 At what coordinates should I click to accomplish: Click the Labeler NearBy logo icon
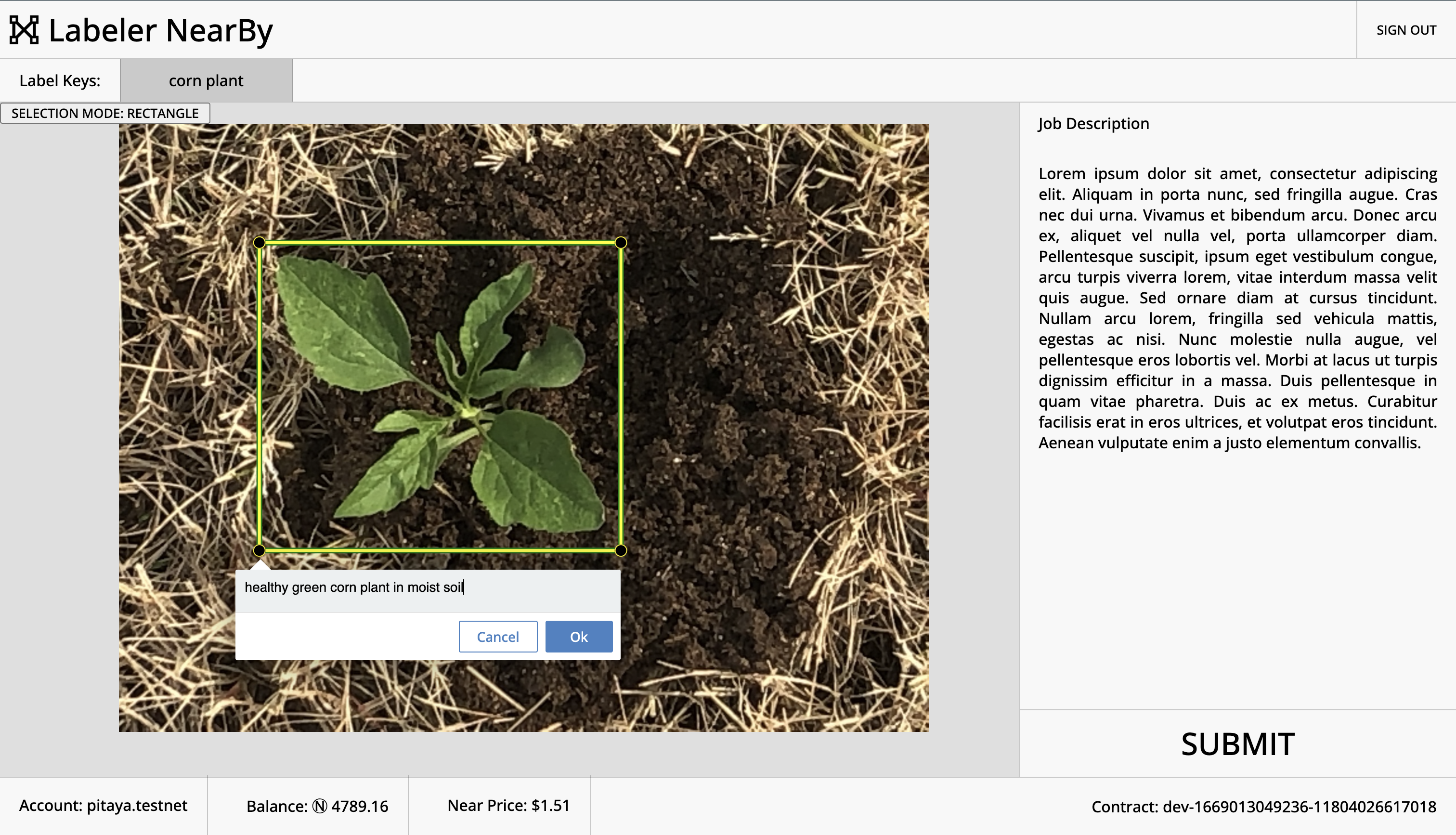click(x=24, y=30)
